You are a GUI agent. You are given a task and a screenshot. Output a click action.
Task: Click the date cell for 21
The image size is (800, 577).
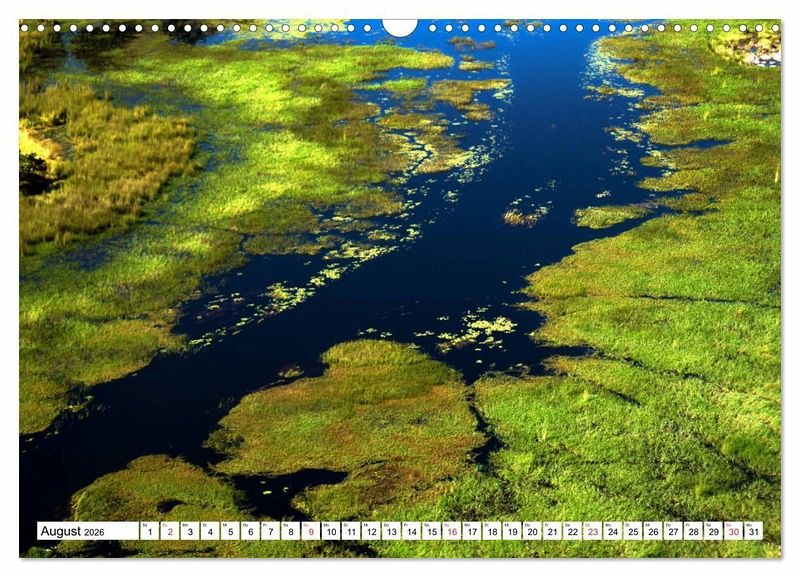pos(552,532)
